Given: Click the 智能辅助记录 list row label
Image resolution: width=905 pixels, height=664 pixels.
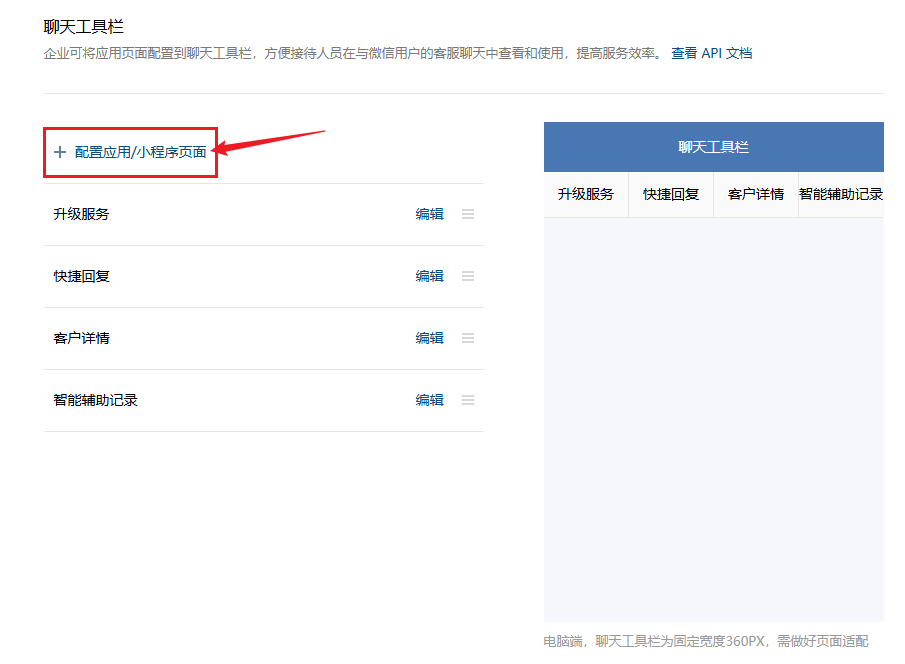Looking at the screenshot, I should click(x=95, y=400).
